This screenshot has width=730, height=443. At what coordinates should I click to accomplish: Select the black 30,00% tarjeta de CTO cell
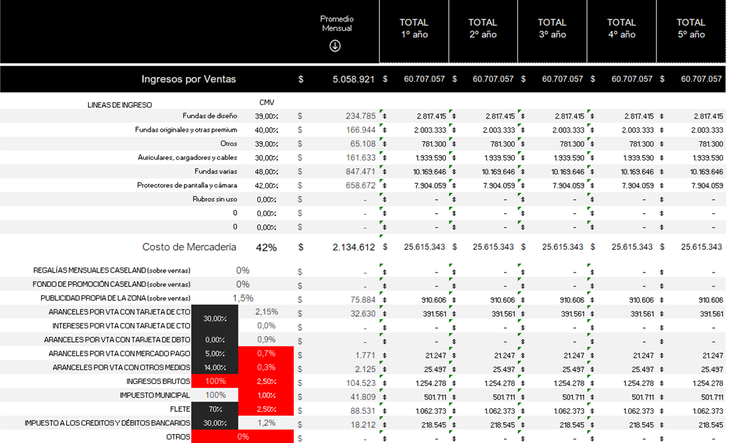(214, 319)
